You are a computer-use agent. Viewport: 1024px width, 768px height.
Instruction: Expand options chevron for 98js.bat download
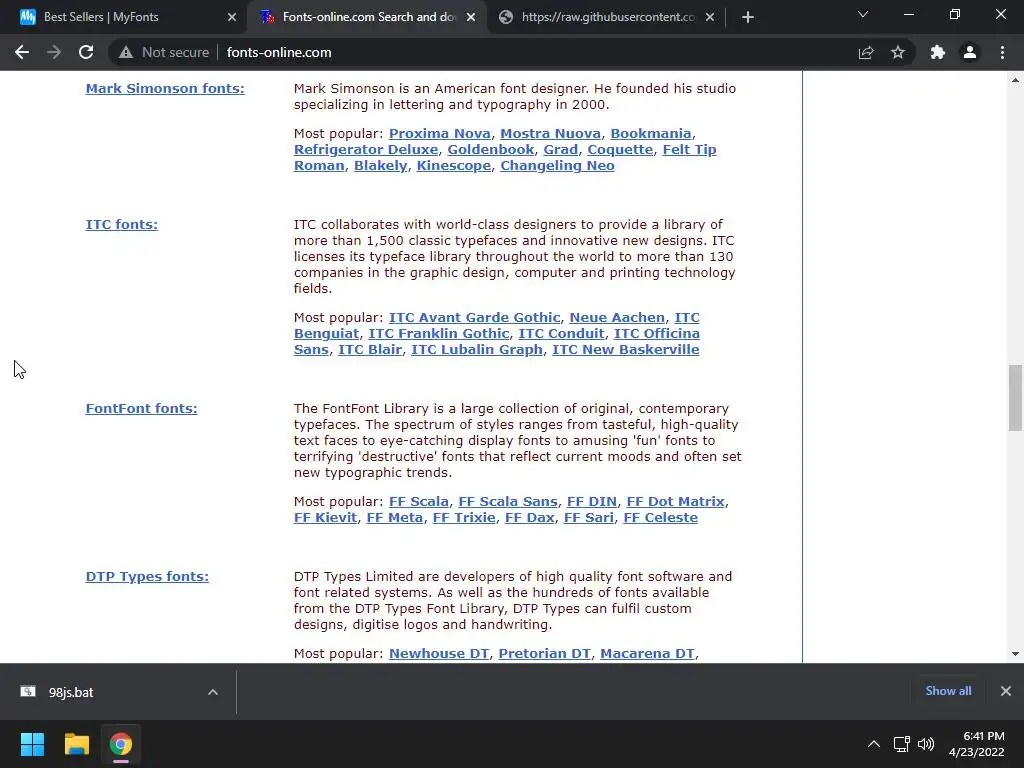point(213,692)
